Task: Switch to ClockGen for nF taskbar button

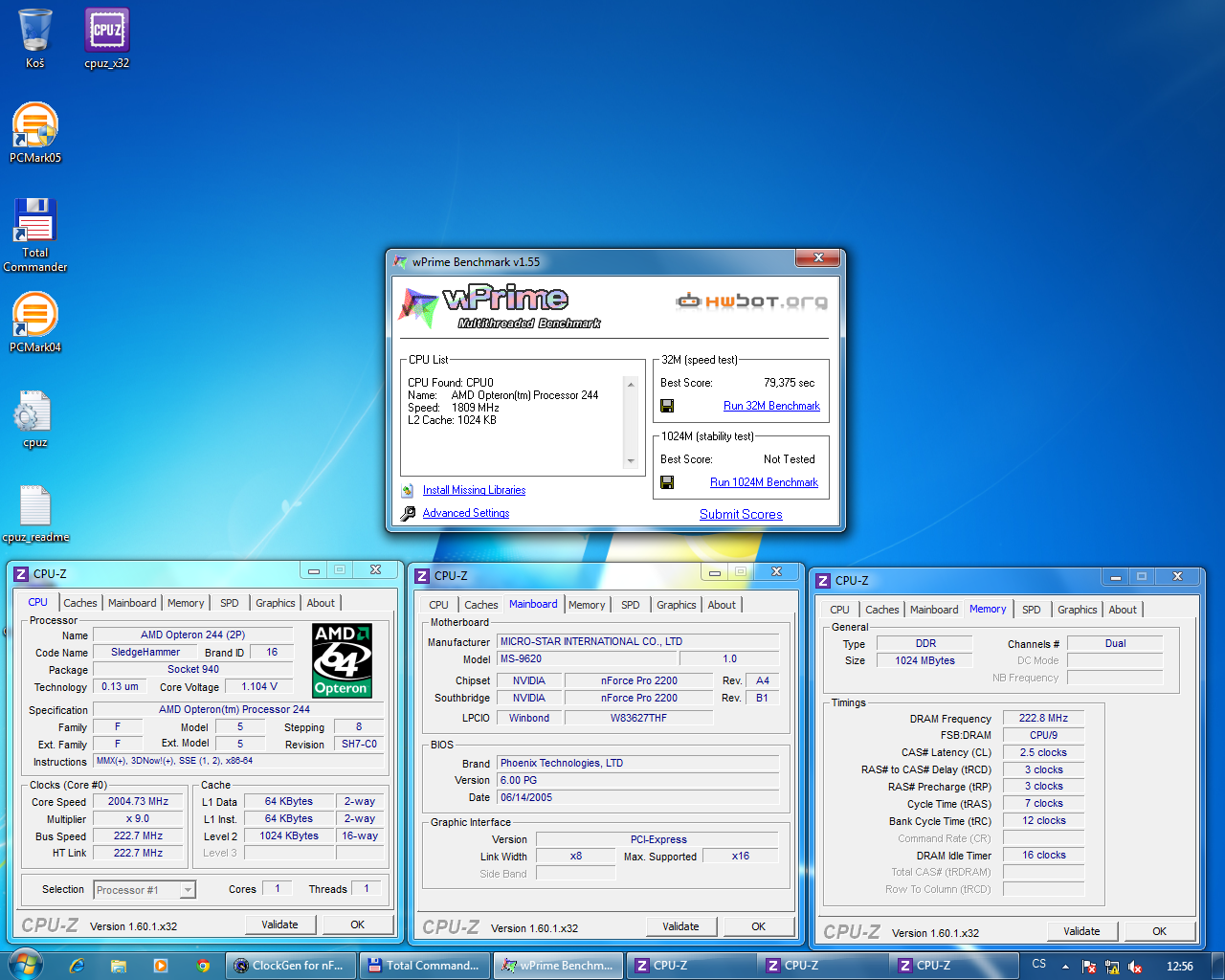Action: [x=292, y=966]
